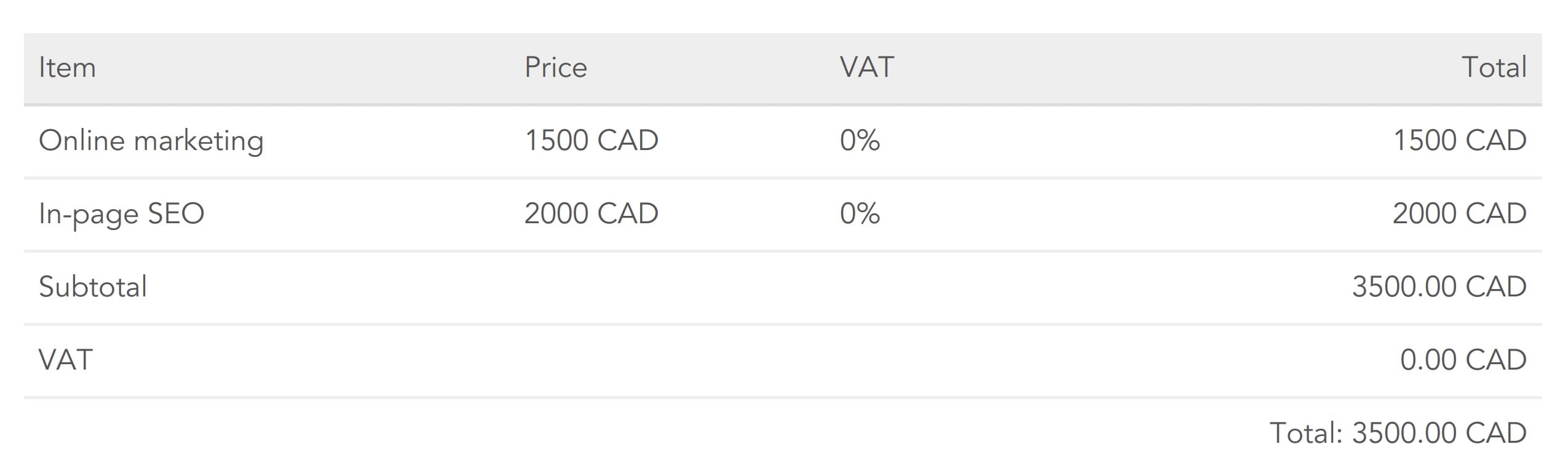Click the "Total:" label in the final line
Viewport: 1568px width, 476px height.
1306,434
